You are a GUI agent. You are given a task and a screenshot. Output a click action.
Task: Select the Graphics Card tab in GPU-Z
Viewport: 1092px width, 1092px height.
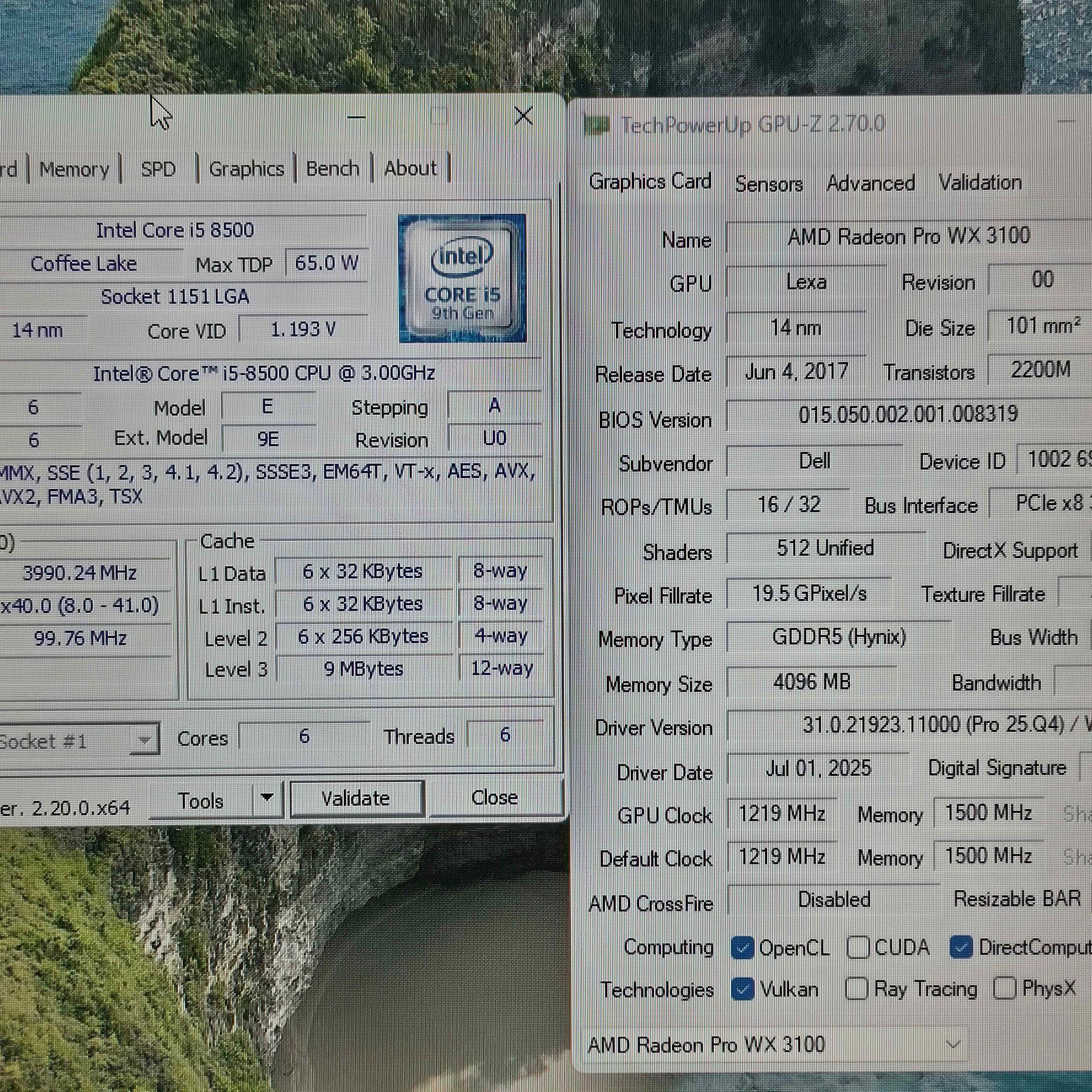click(x=650, y=181)
